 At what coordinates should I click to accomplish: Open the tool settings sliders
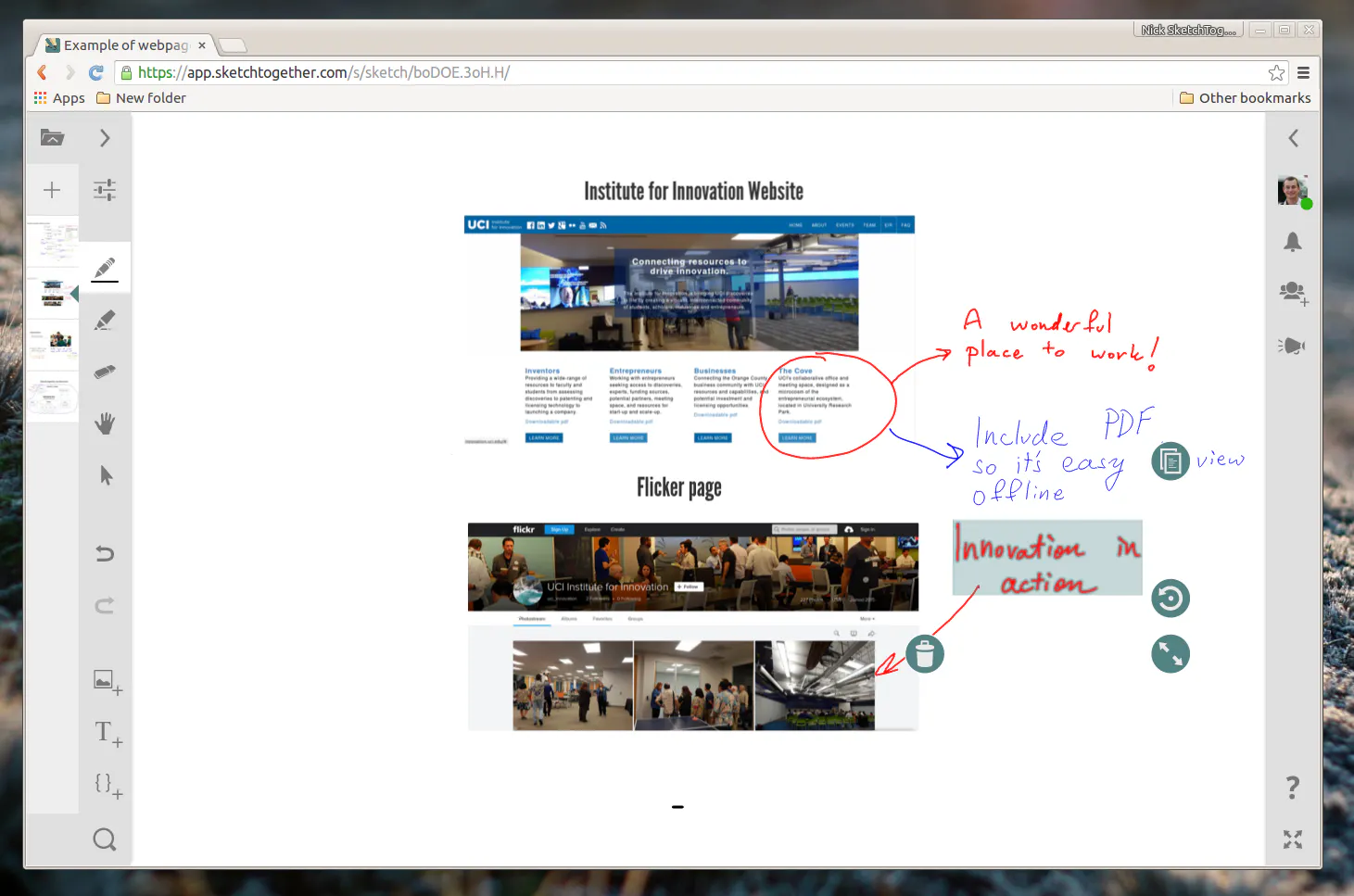pyautogui.click(x=105, y=190)
